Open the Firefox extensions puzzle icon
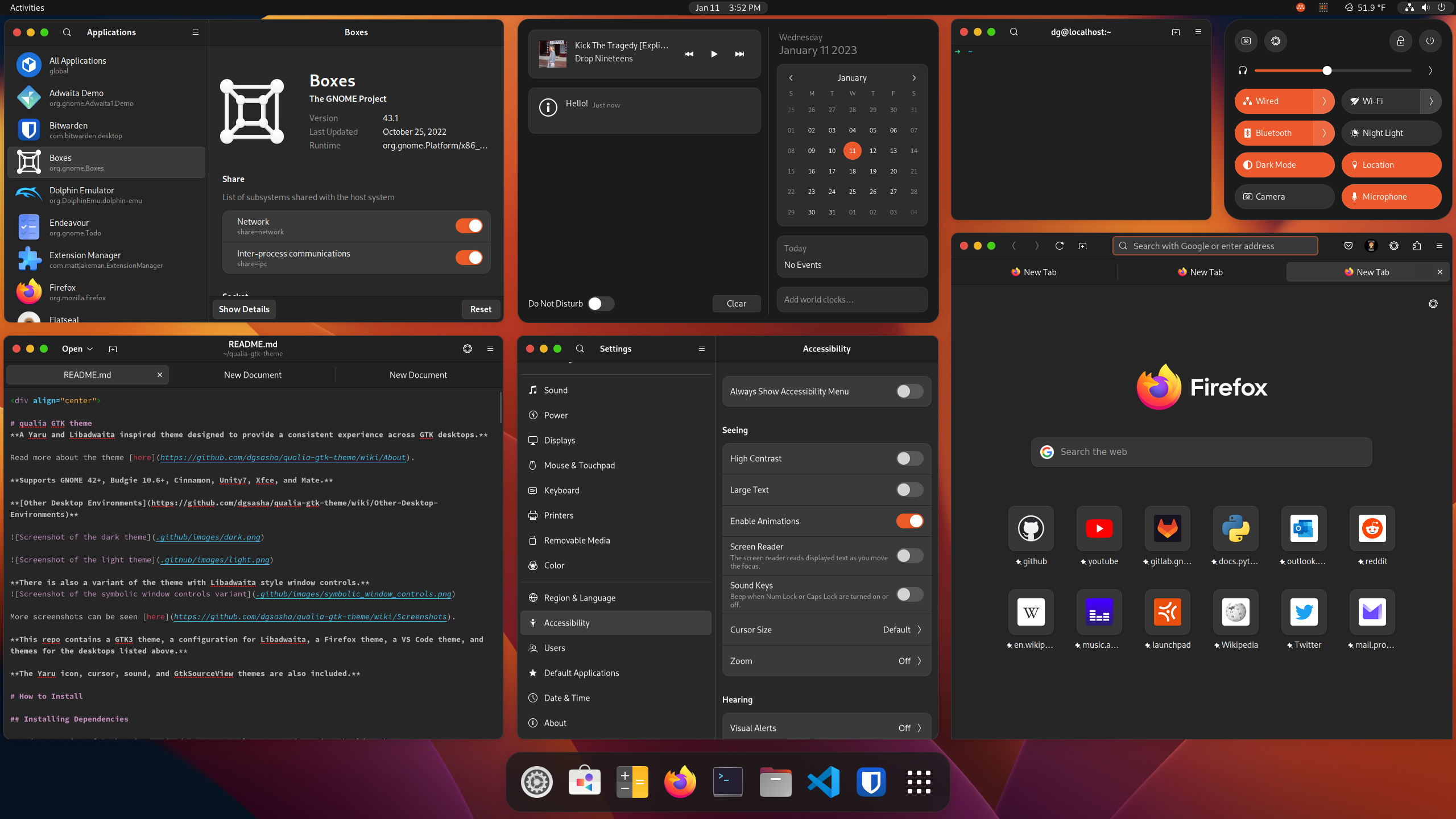1456x819 pixels. tap(1417, 246)
